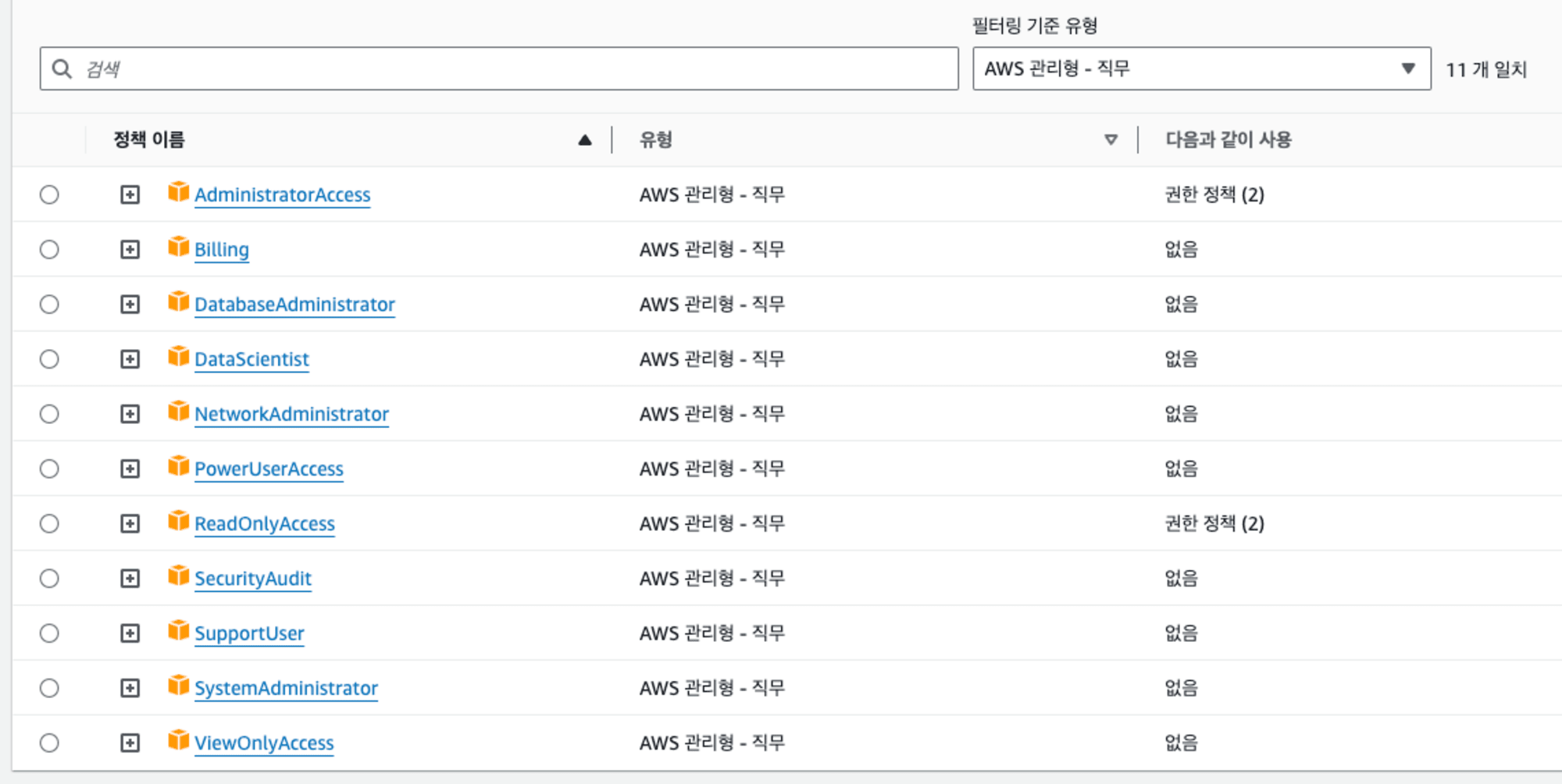Open the AdministratorAccess policy link
1562x784 pixels.
coord(283,194)
